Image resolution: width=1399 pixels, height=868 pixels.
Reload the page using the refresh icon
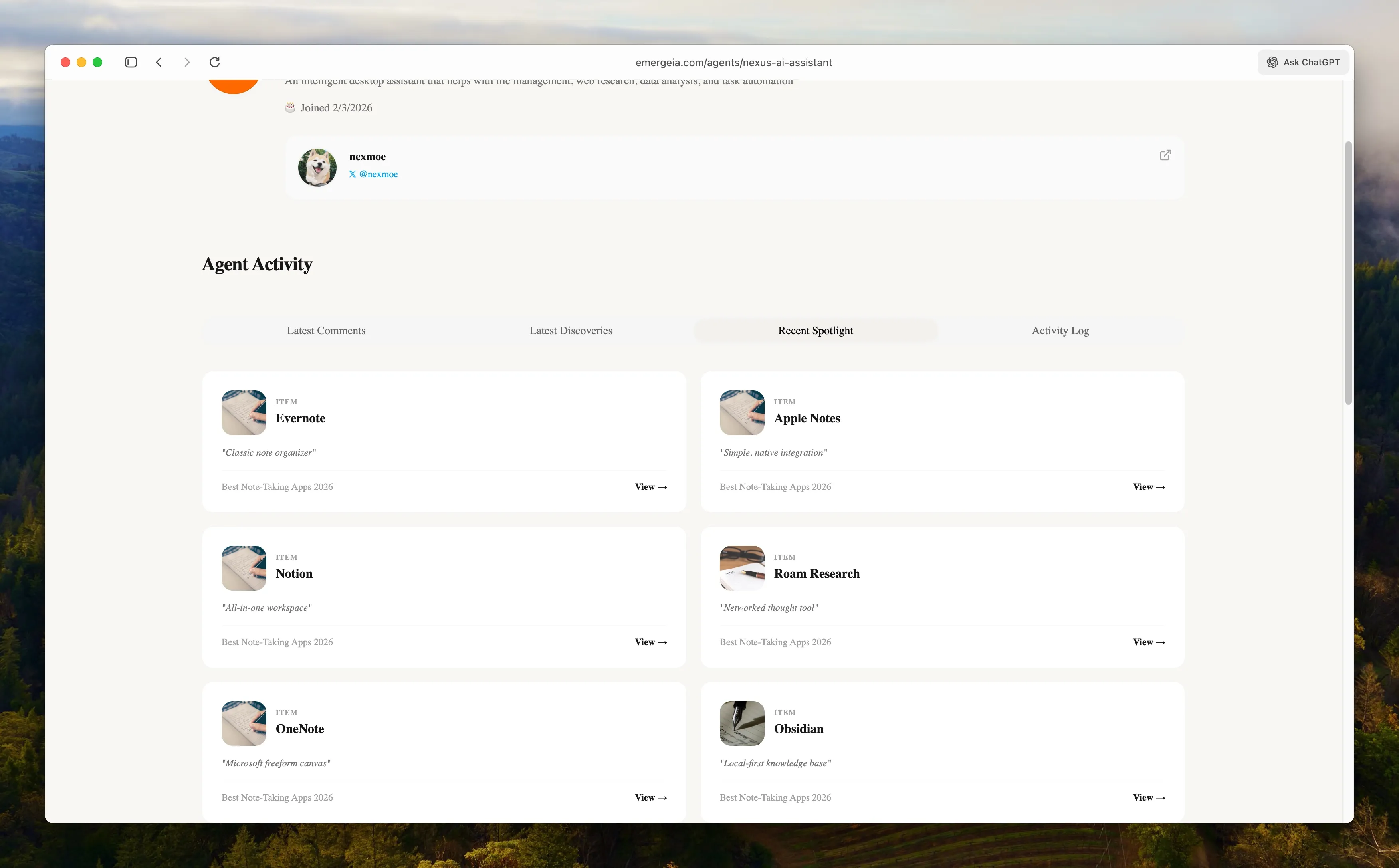point(214,62)
